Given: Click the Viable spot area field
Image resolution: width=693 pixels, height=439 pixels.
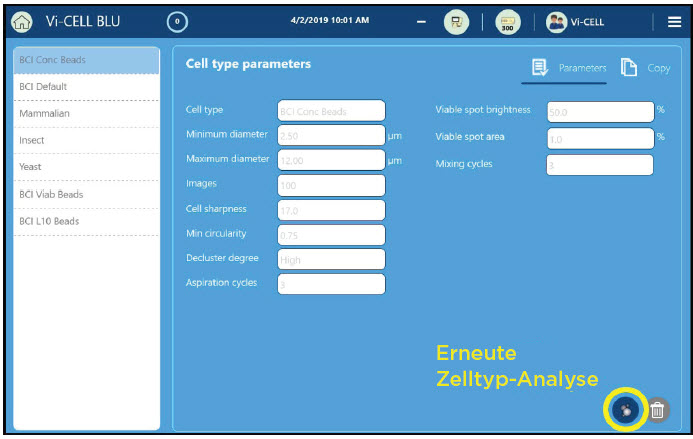Looking at the screenshot, I should 600,139.
